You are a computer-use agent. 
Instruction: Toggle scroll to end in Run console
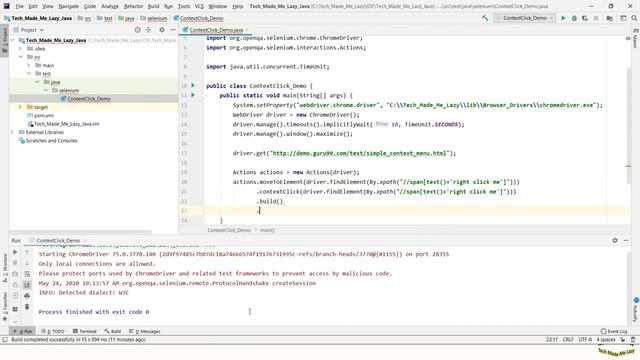point(27,284)
